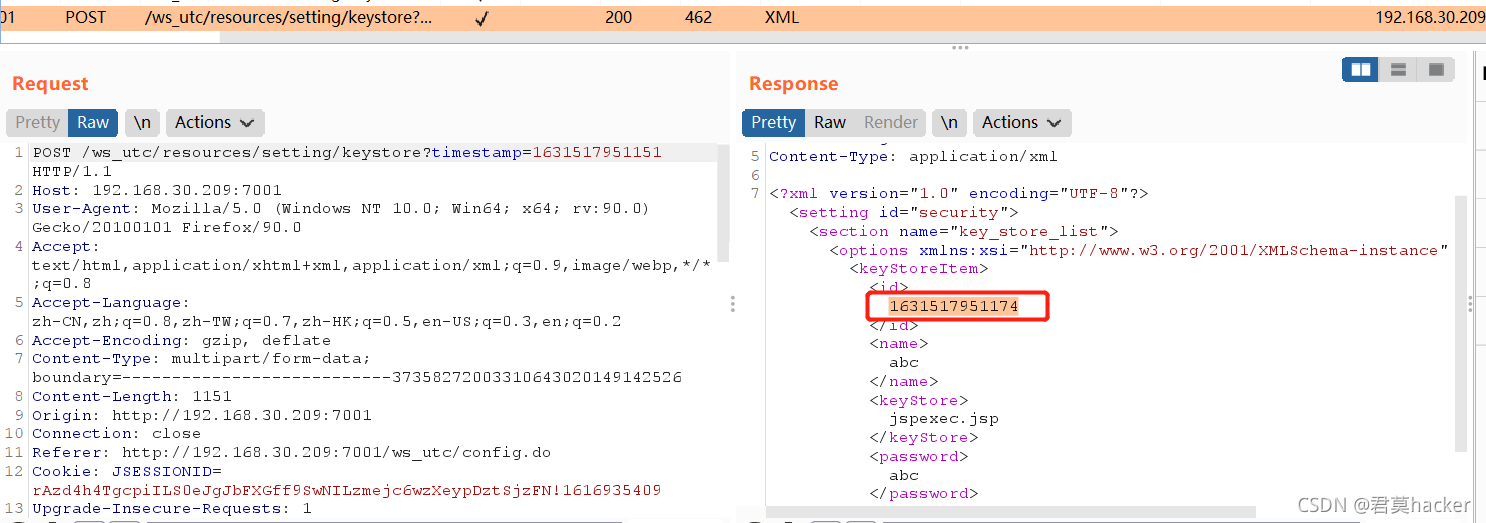The width and height of the screenshot is (1486, 523).
Task: Open Actions dropdown in Request panel
Action: point(215,122)
